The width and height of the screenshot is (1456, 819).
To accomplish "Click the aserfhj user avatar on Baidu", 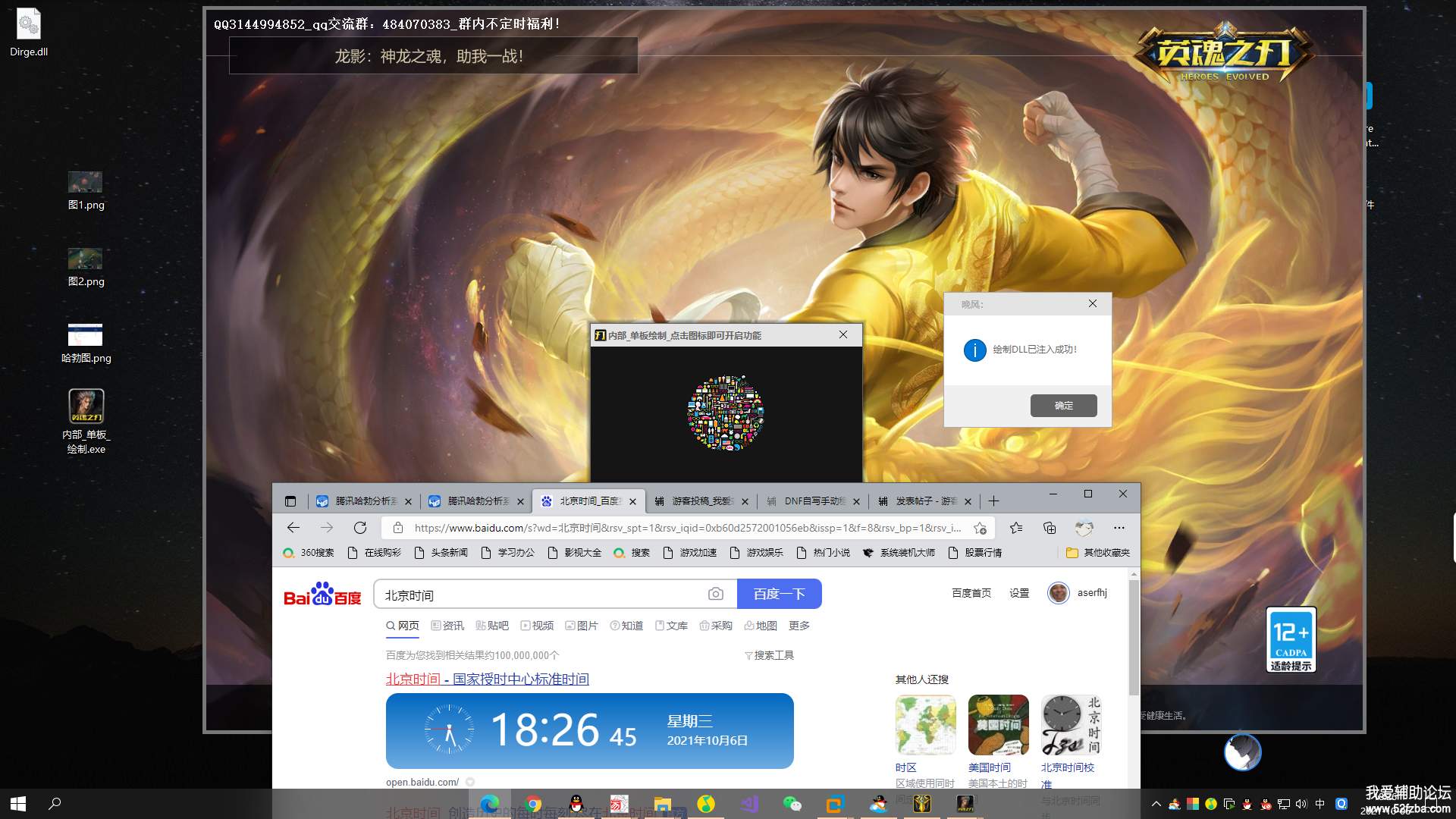I will pos(1059,593).
